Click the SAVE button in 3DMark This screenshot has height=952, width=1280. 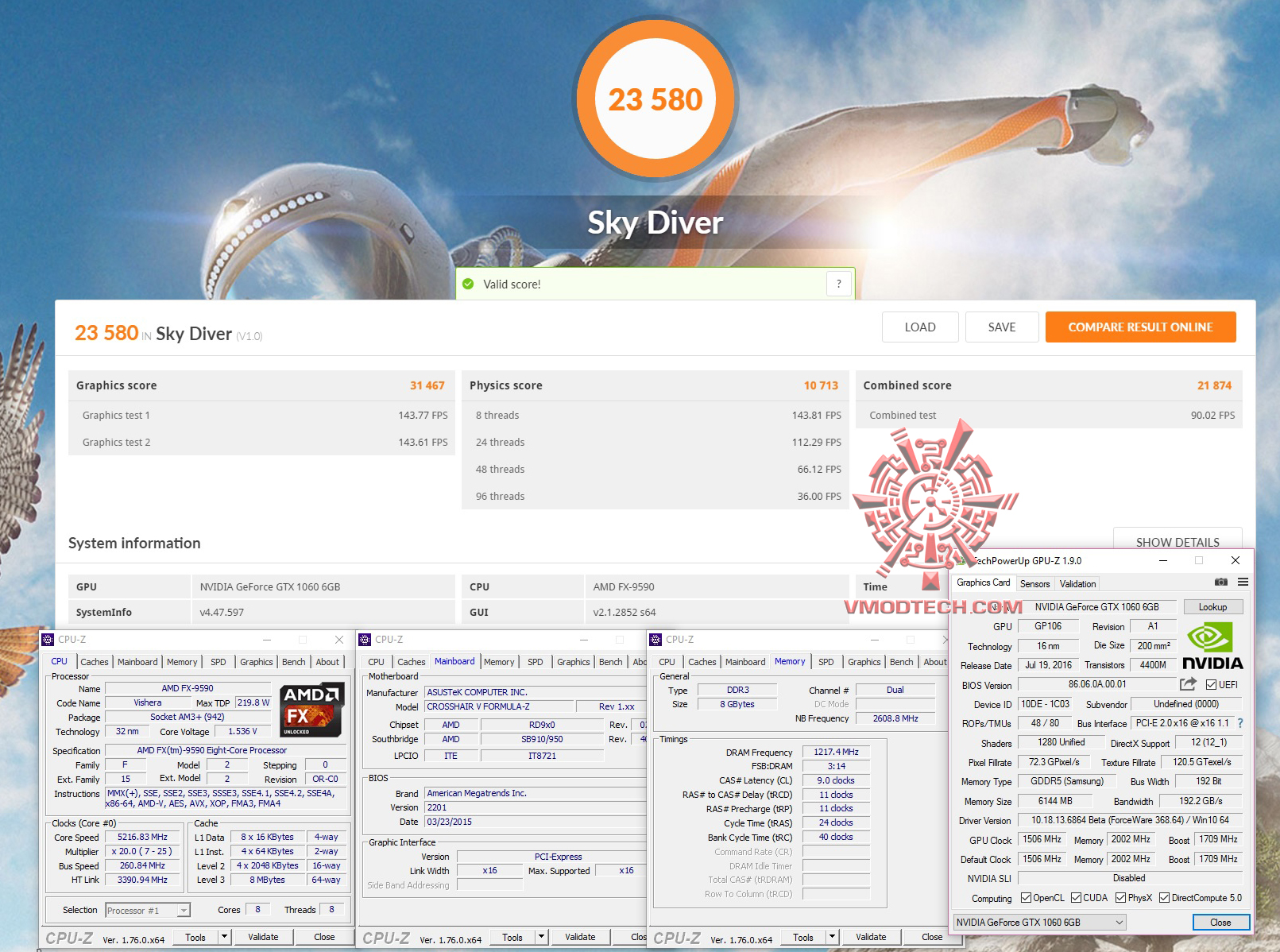(1002, 327)
